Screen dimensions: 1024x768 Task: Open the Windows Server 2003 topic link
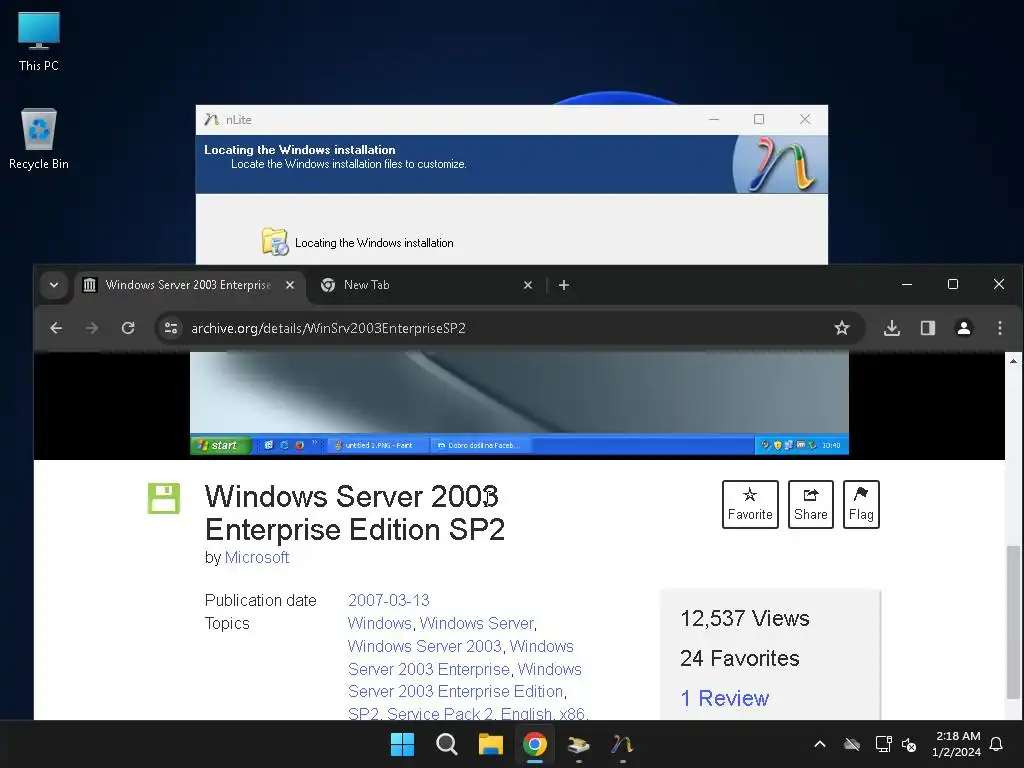click(x=424, y=646)
